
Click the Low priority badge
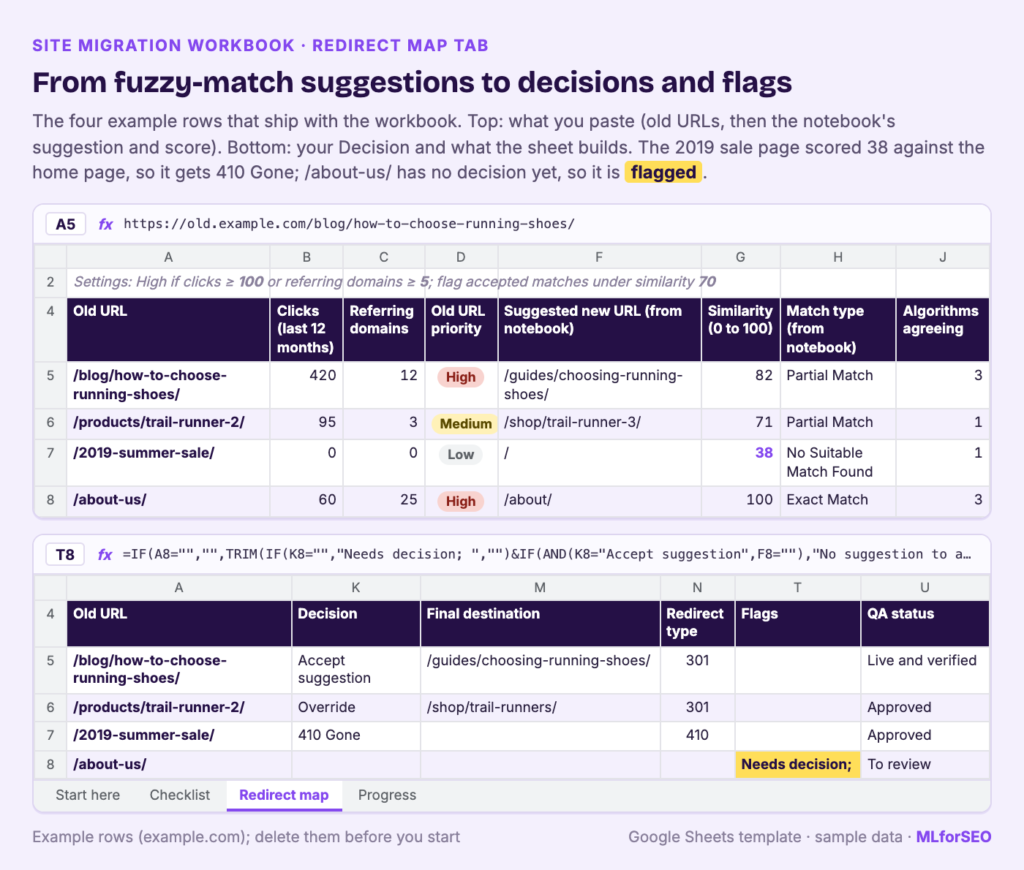click(x=460, y=455)
